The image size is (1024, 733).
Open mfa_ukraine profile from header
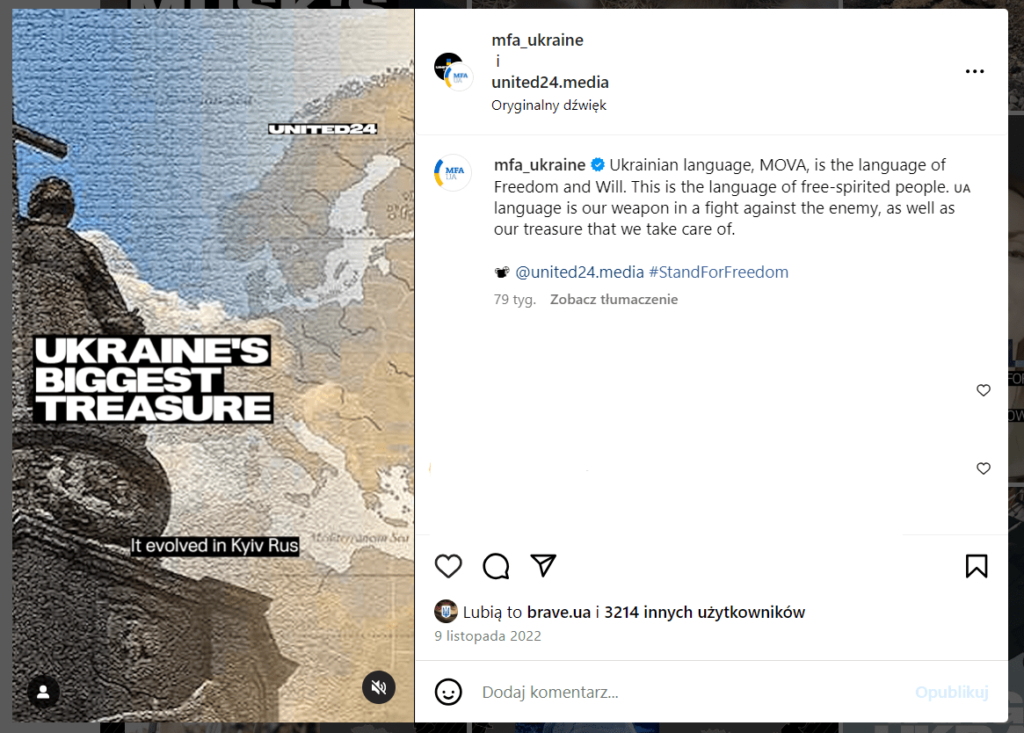pos(537,40)
